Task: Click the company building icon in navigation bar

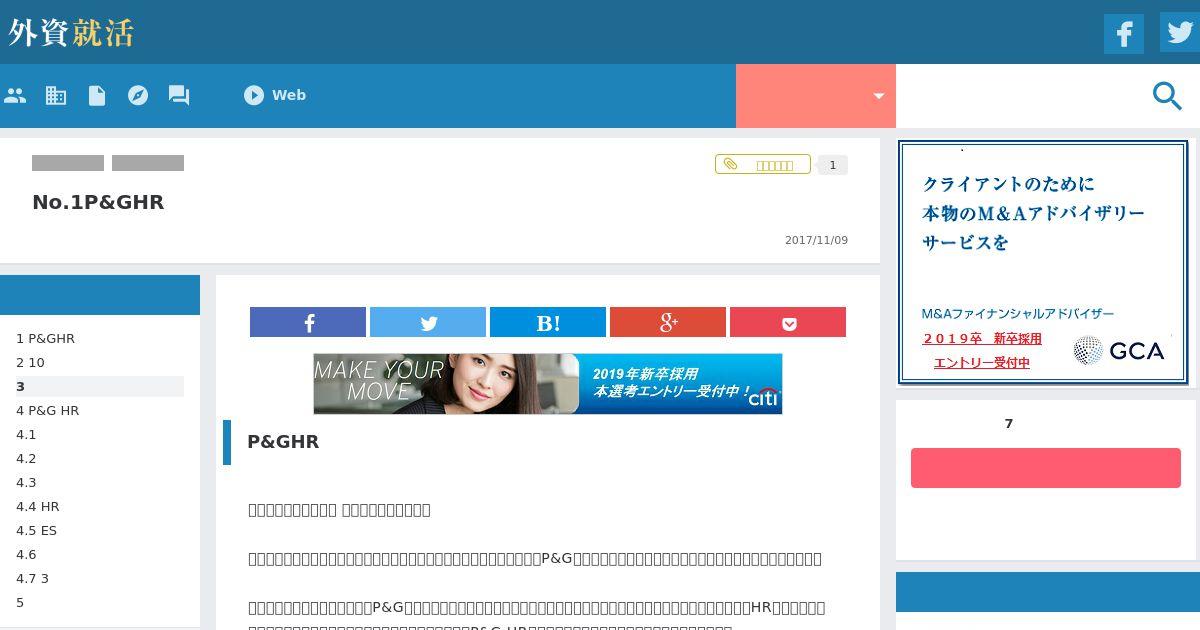Action: (x=56, y=95)
